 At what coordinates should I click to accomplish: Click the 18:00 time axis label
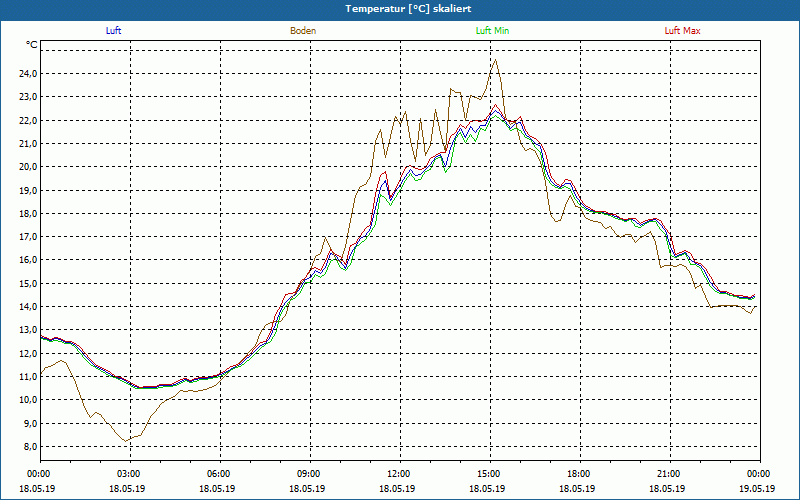point(580,474)
